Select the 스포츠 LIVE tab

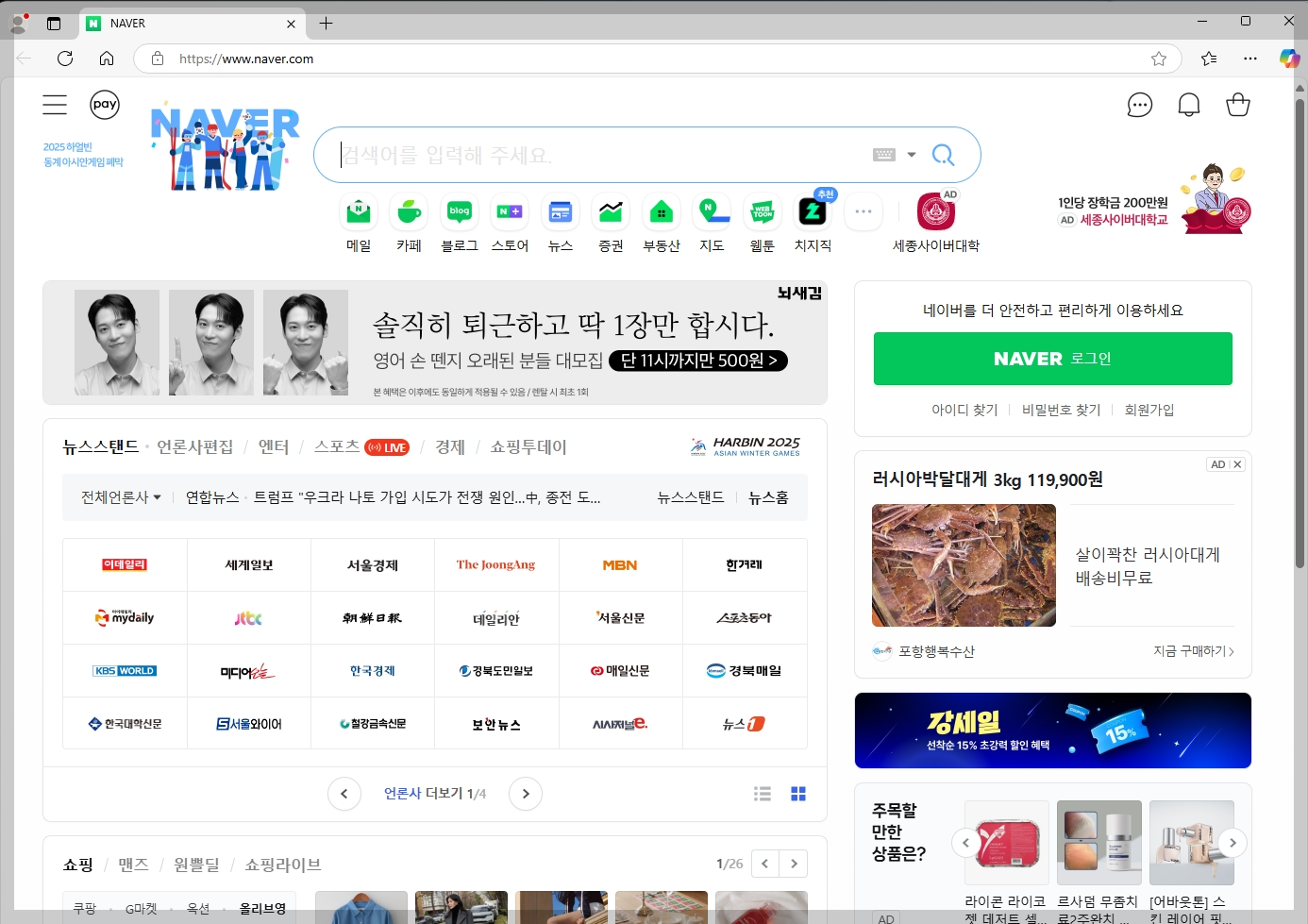pyautogui.click(x=361, y=446)
